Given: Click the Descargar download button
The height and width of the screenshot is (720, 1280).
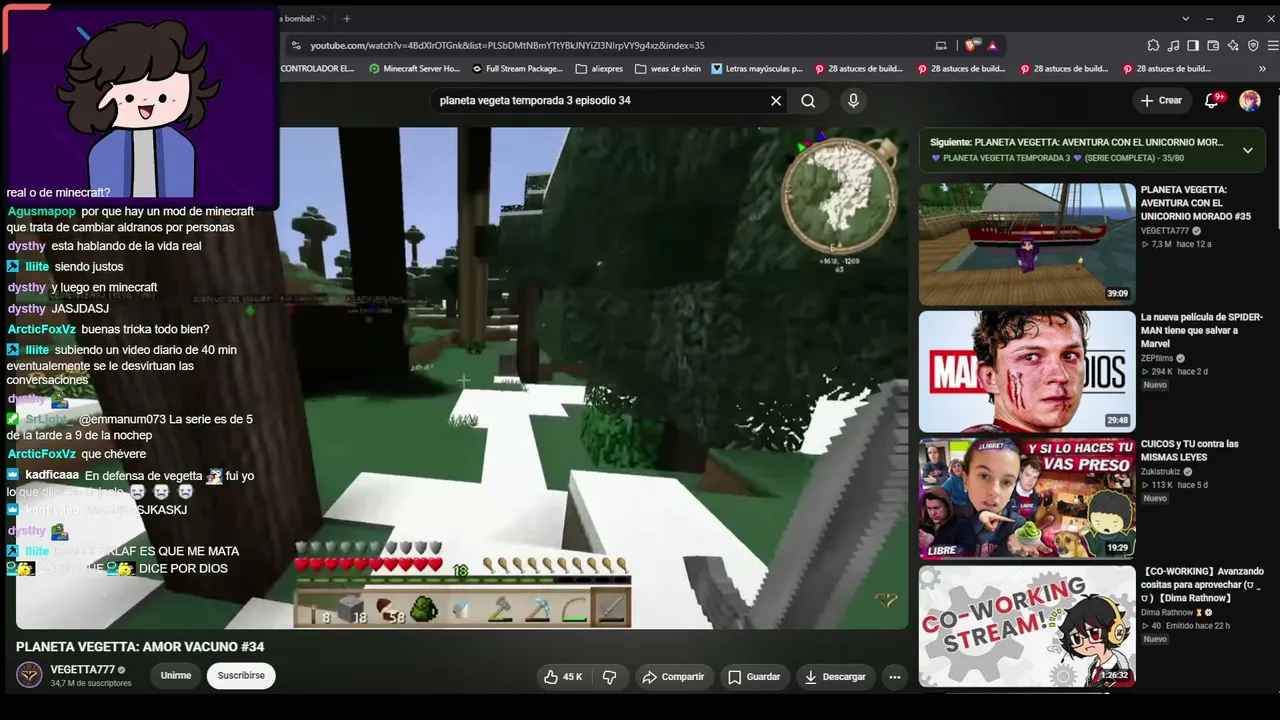Looking at the screenshot, I should pos(835,677).
